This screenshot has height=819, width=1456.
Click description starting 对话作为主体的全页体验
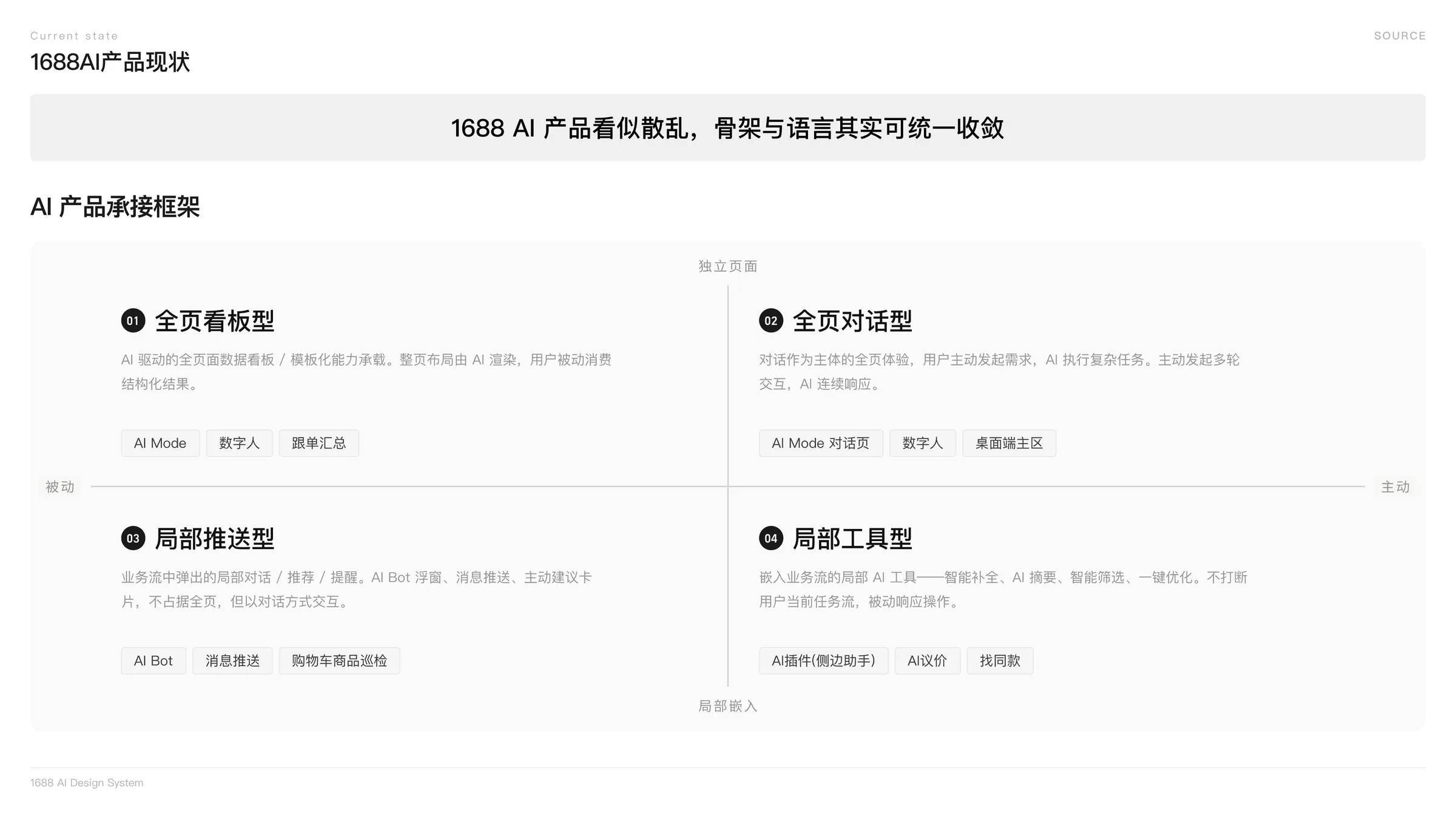tap(999, 371)
